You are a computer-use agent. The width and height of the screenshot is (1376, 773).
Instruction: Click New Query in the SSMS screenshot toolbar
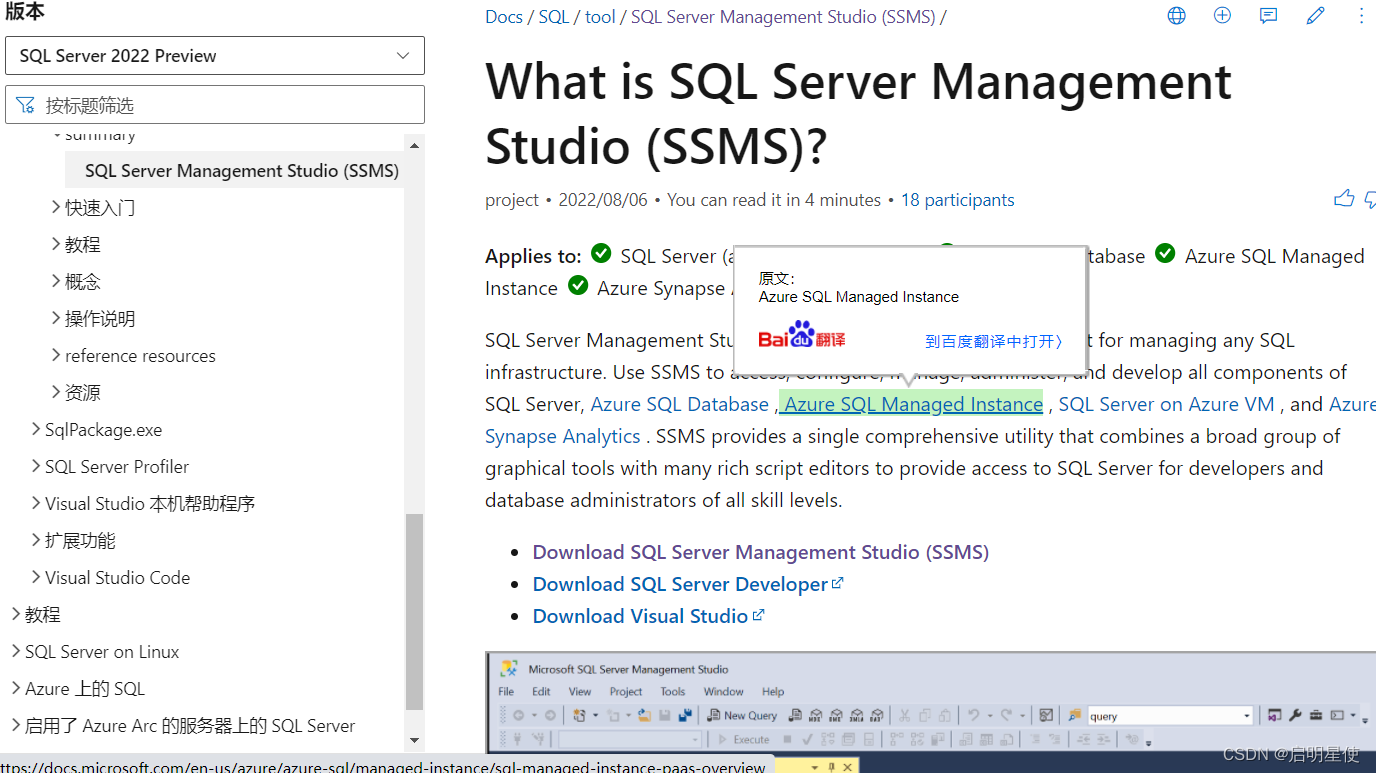tap(742, 716)
